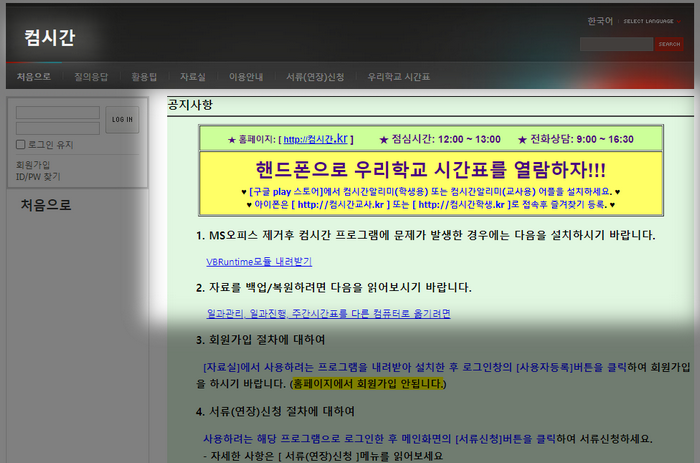Click the password input field
The image size is (700, 463).
click(x=58, y=127)
